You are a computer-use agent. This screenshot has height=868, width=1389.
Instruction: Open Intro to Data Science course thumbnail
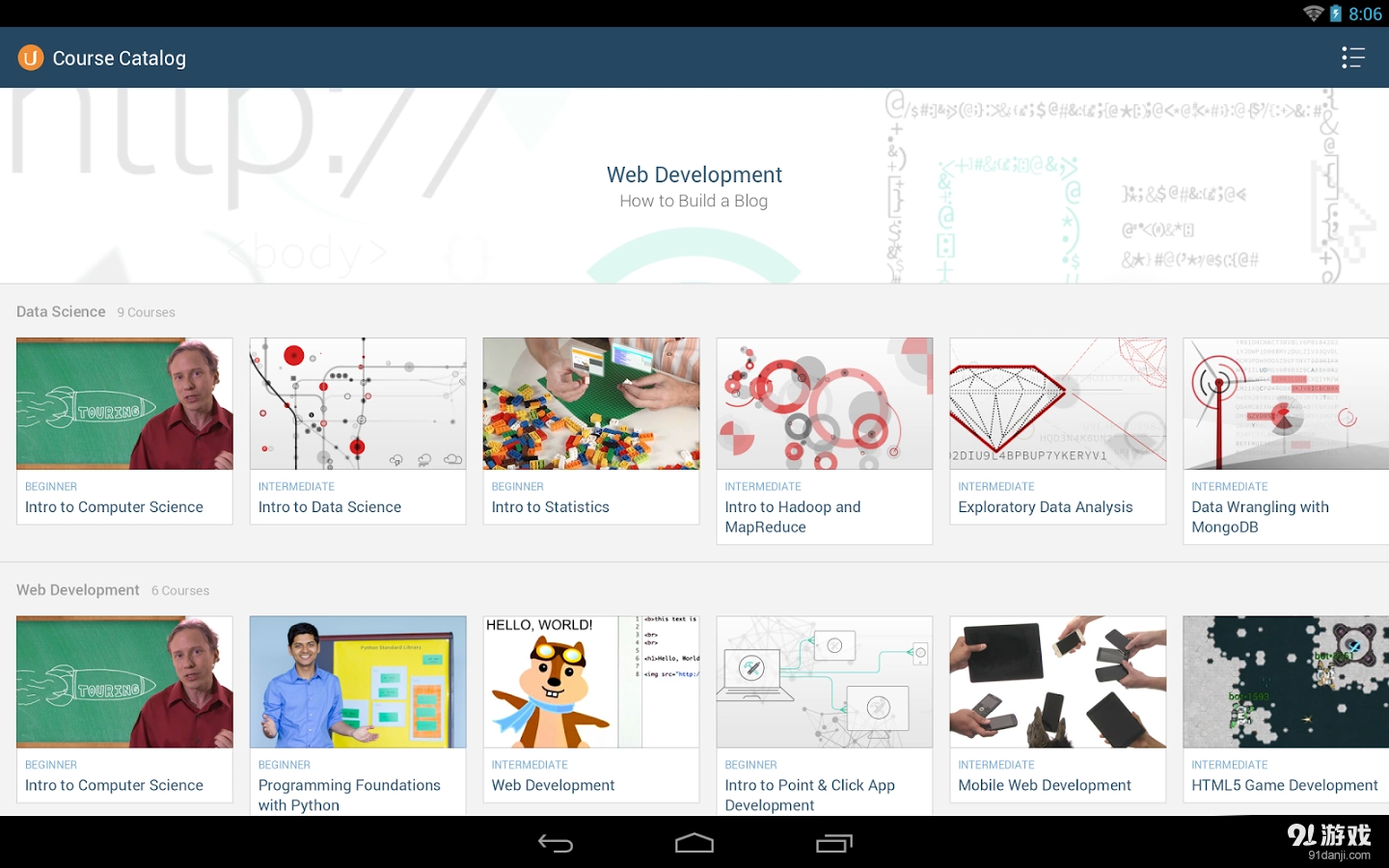click(x=358, y=404)
